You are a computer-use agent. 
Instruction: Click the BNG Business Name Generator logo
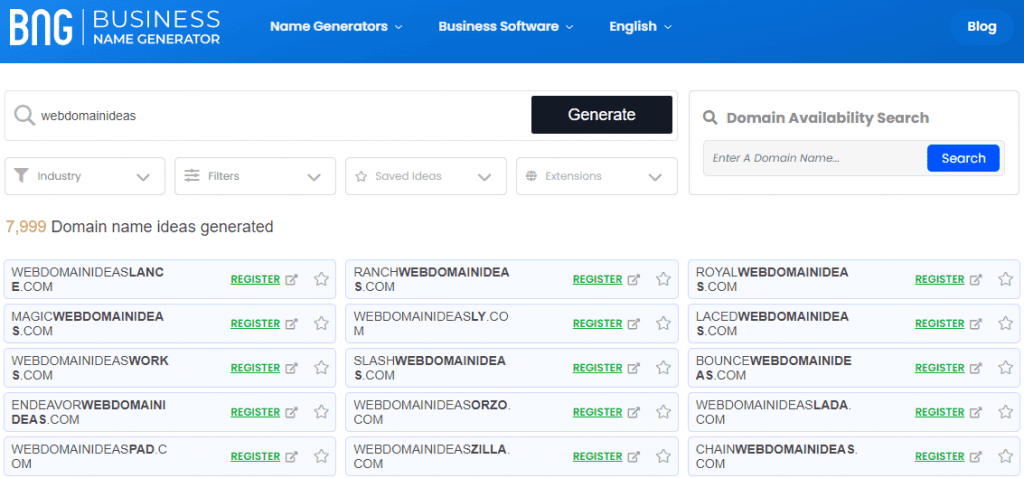(x=114, y=27)
